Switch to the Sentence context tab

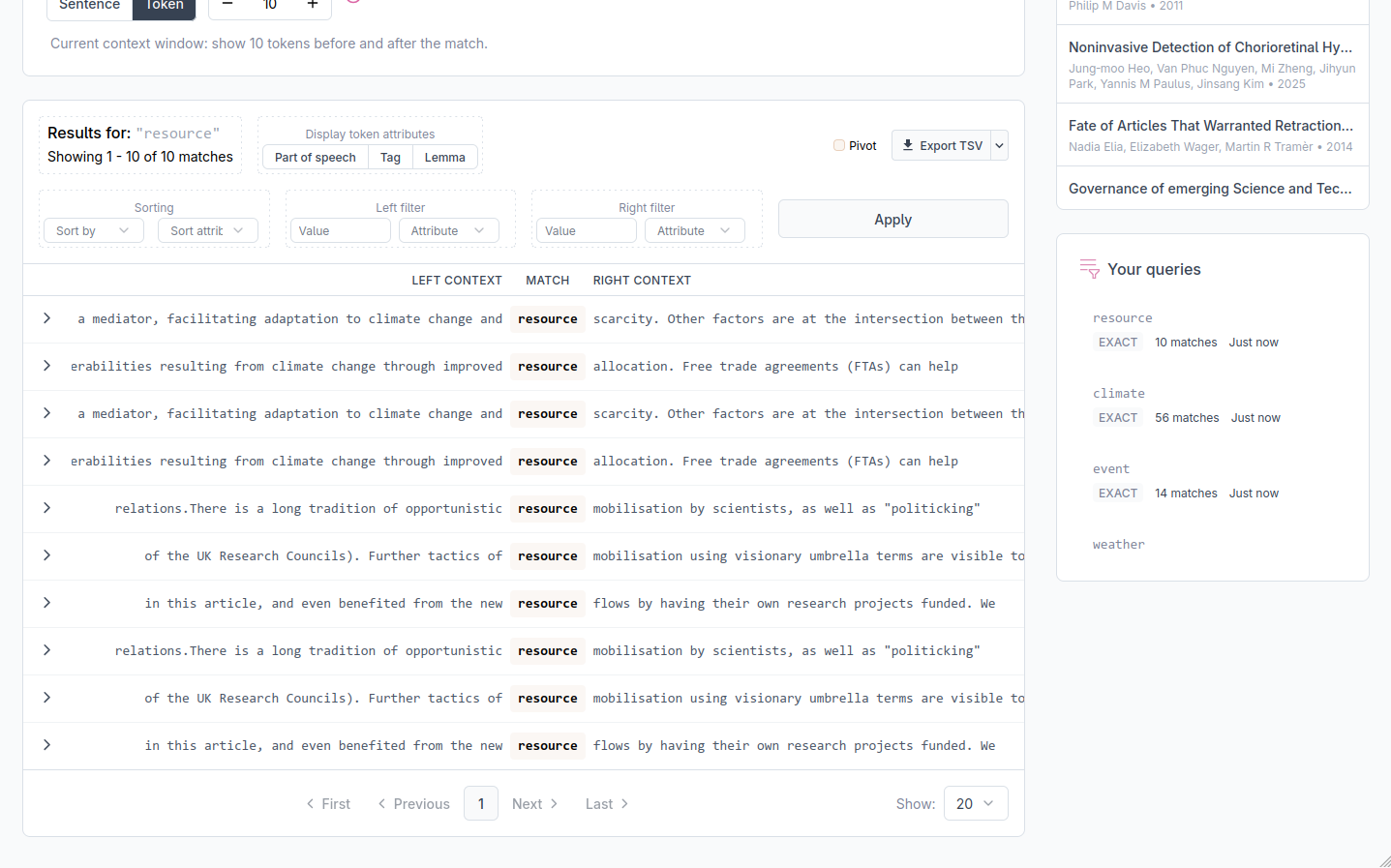click(x=89, y=6)
